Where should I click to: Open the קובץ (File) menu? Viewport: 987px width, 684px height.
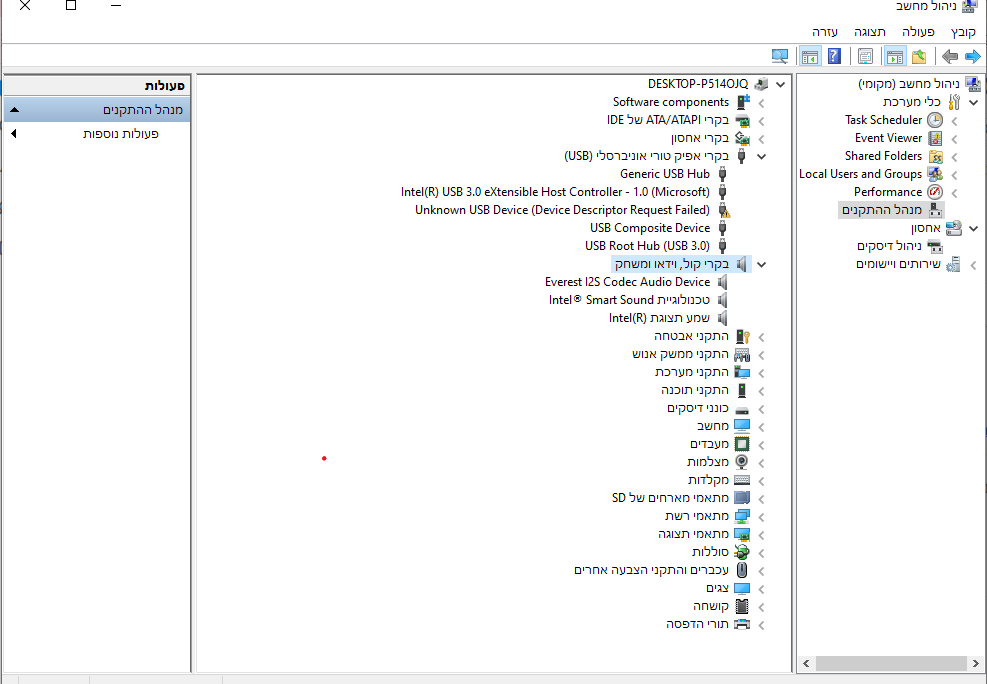(x=962, y=32)
